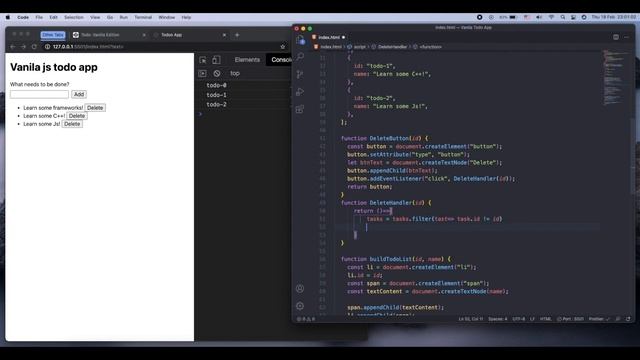Select inspect element tool in DevTools
The width and height of the screenshot is (640, 360).
pyautogui.click(x=203, y=60)
